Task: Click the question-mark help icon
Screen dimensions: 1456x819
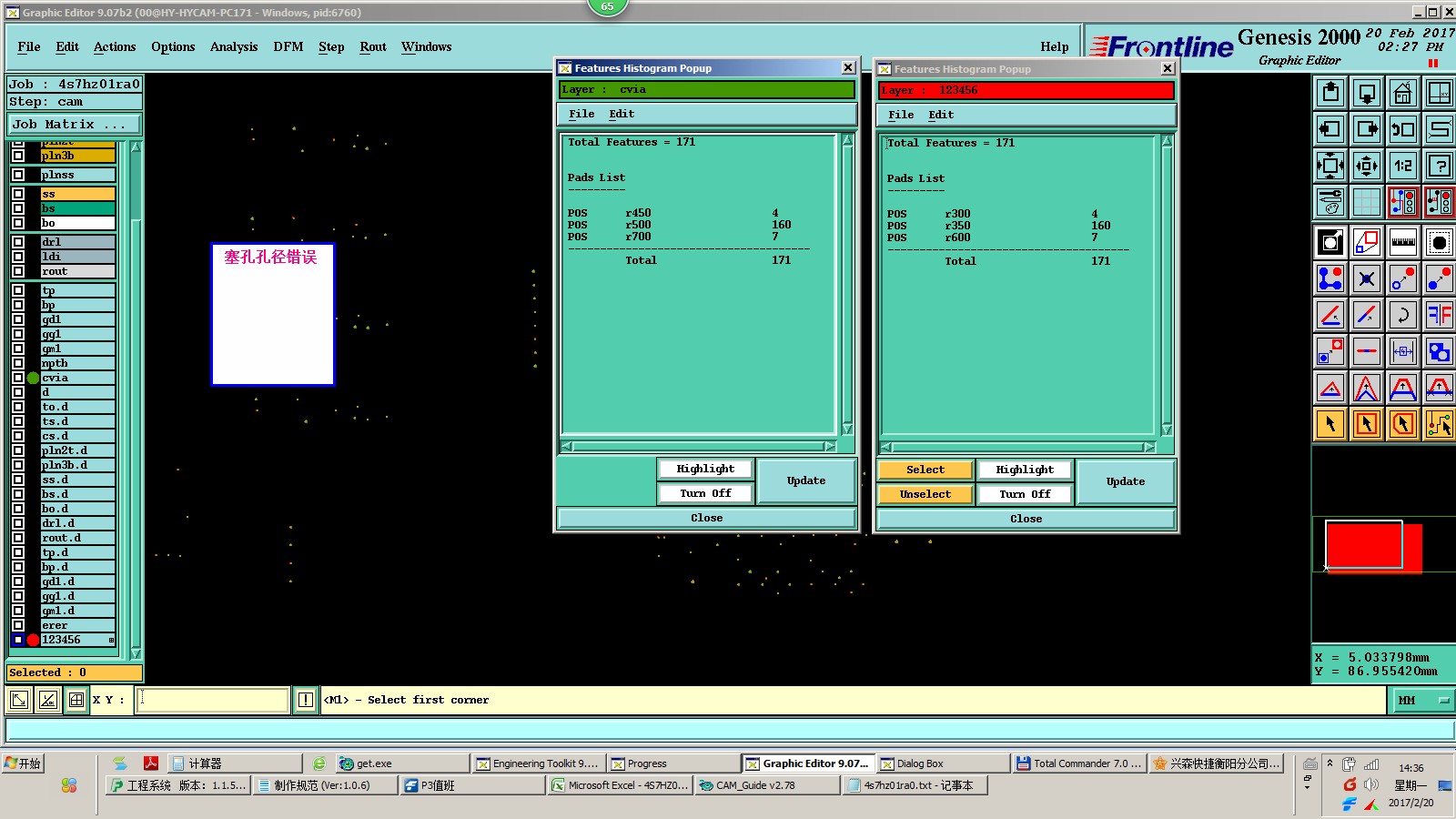Action: coord(1440,166)
